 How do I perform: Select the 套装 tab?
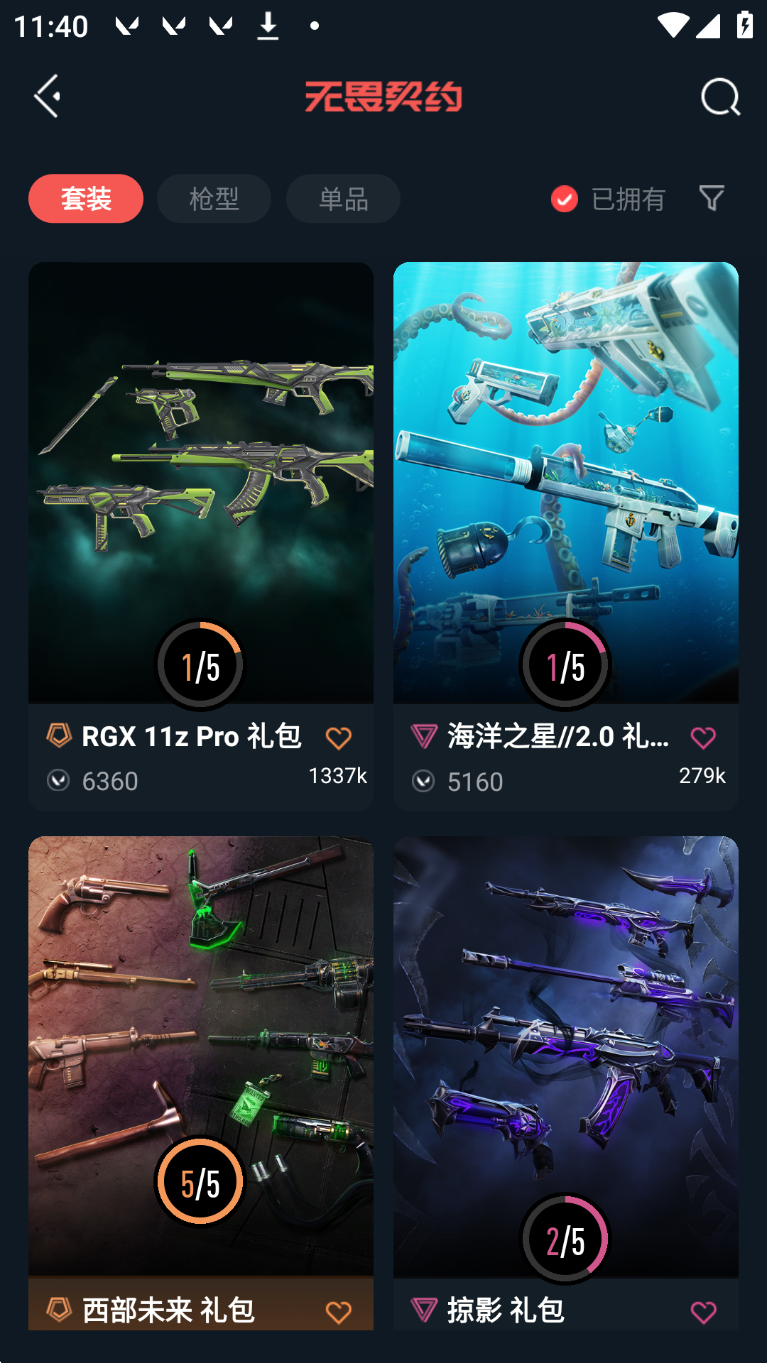coord(86,198)
